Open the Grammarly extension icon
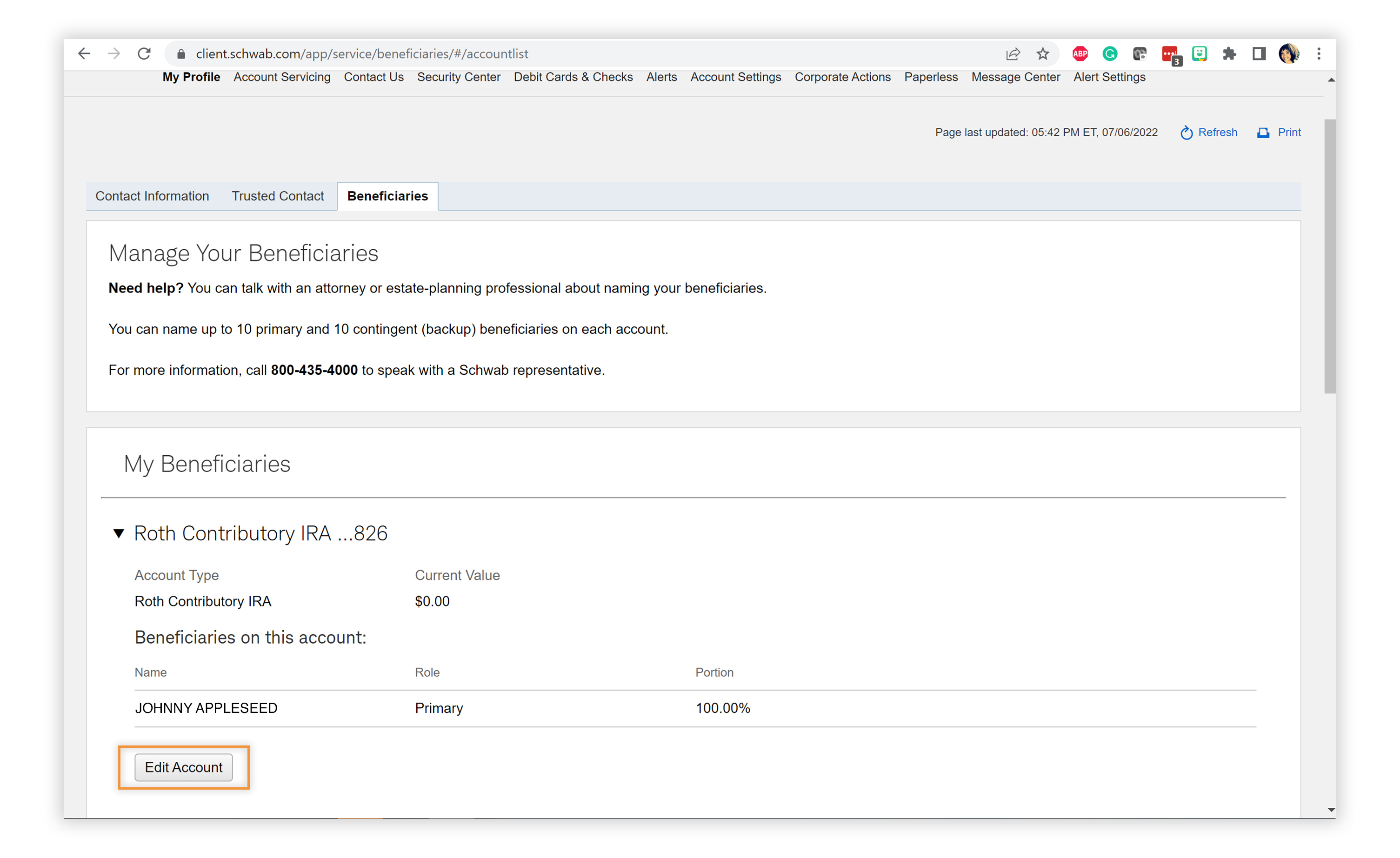 tap(1110, 54)
